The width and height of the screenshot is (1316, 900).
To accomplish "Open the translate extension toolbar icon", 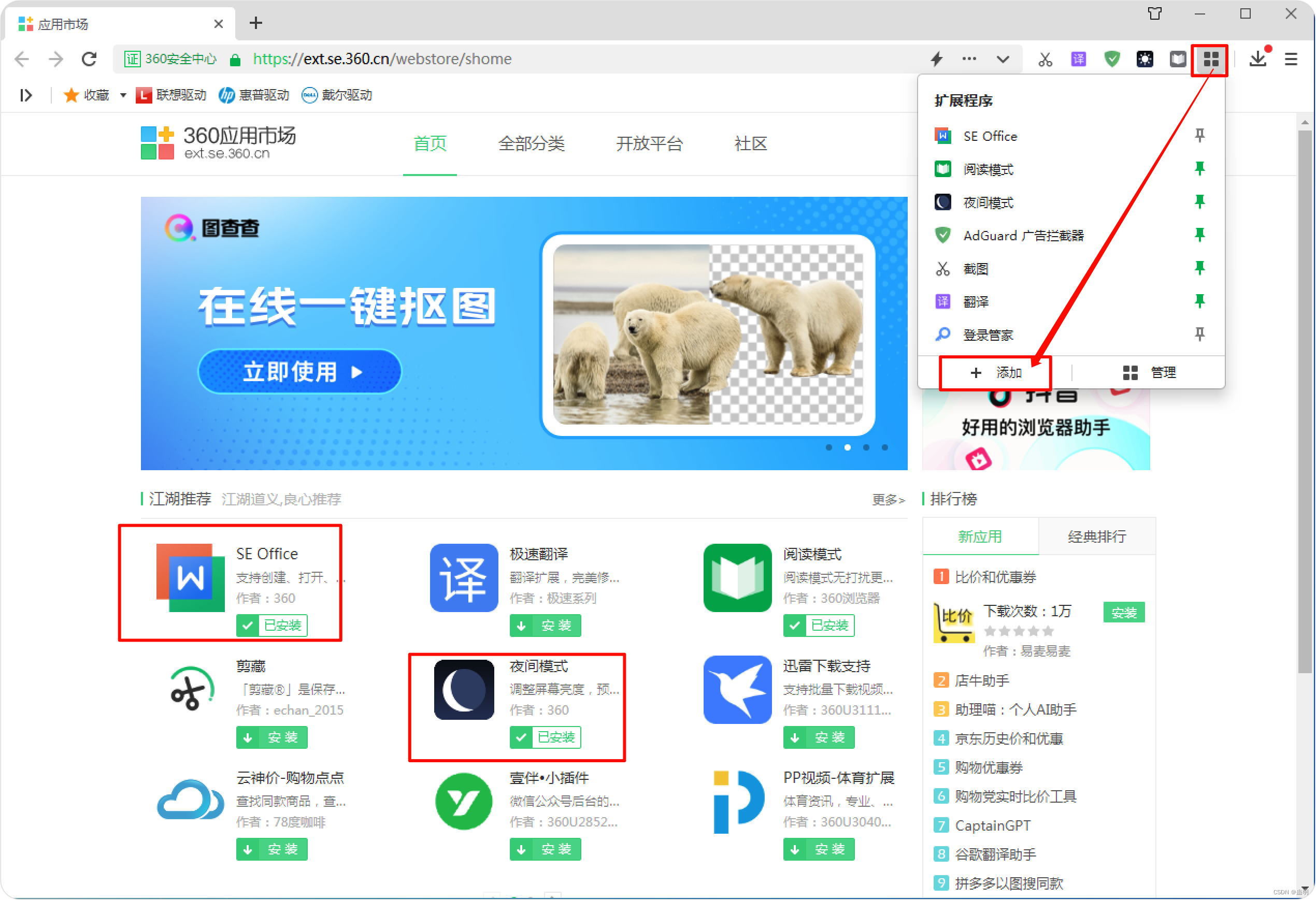I will click(x=1078, y=60).
